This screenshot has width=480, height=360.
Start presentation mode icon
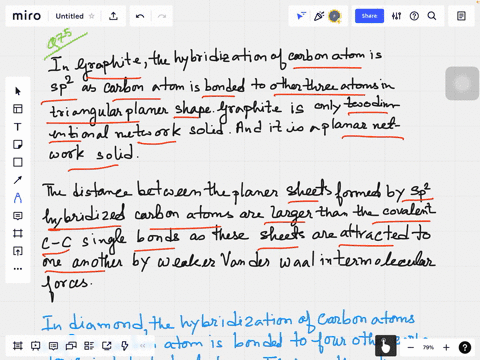pos(35,346)
